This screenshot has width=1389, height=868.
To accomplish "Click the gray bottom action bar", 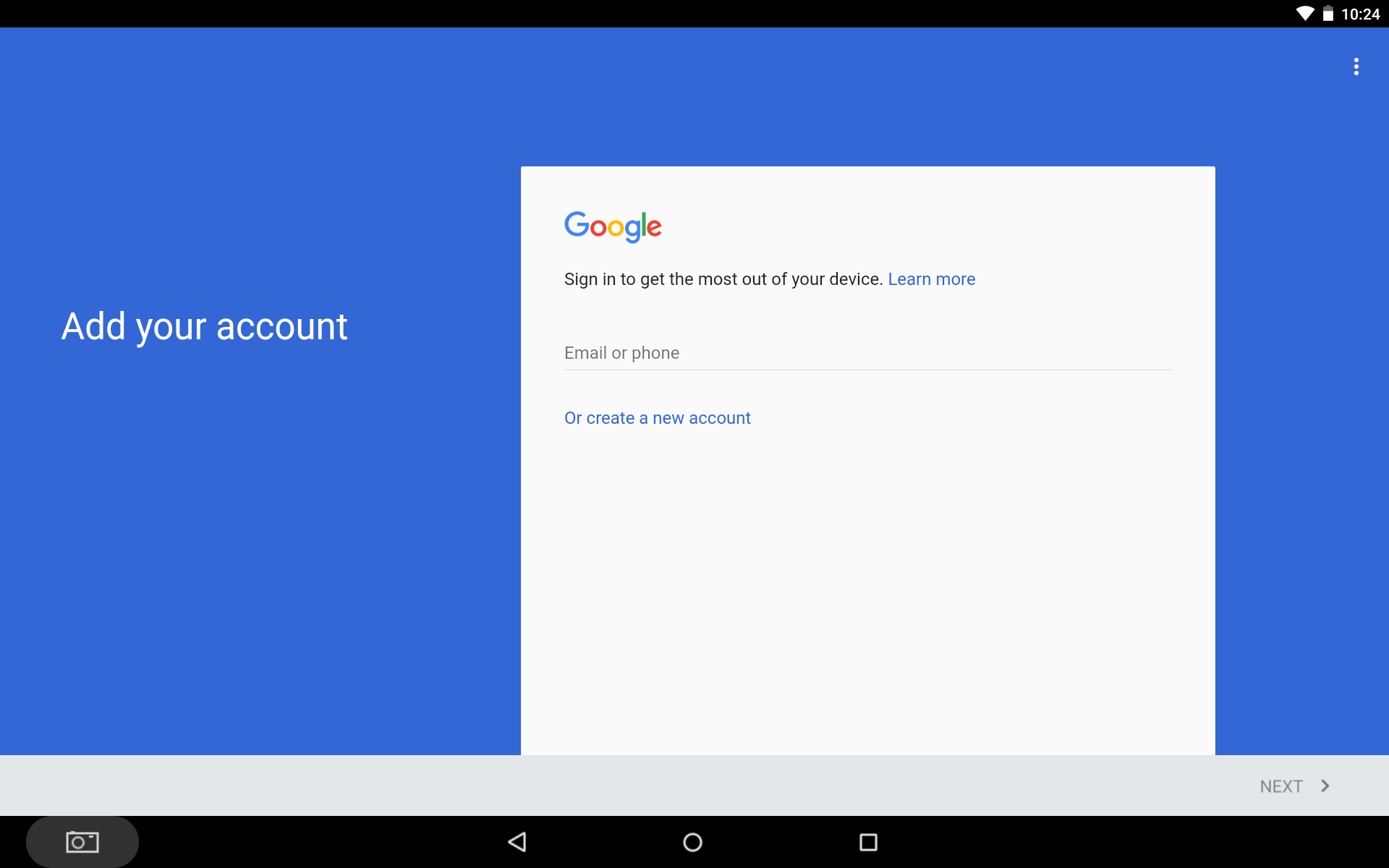I will 622,786.
